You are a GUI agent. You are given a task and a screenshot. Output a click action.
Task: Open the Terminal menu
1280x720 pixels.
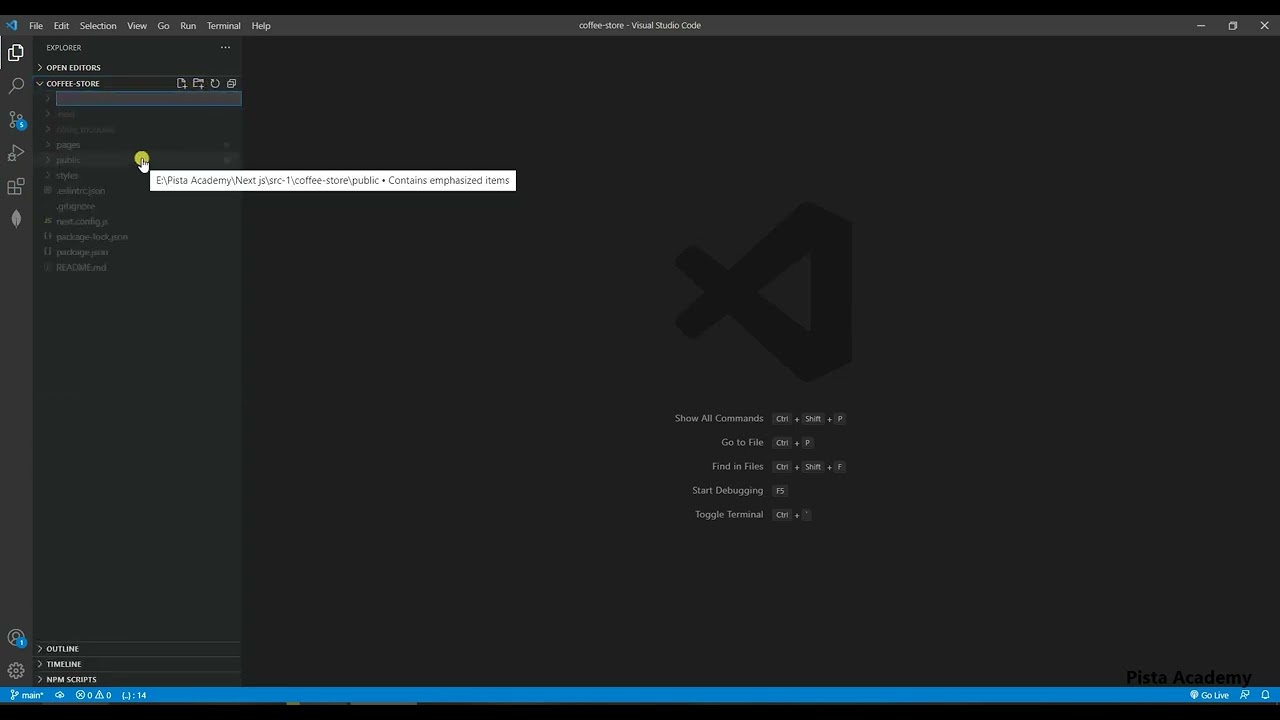224,26
